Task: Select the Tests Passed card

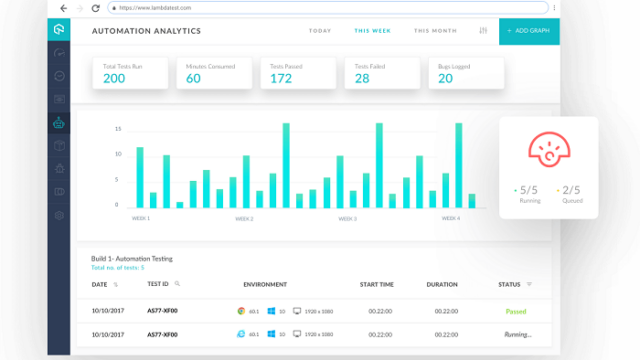Action: click(298, 73)
